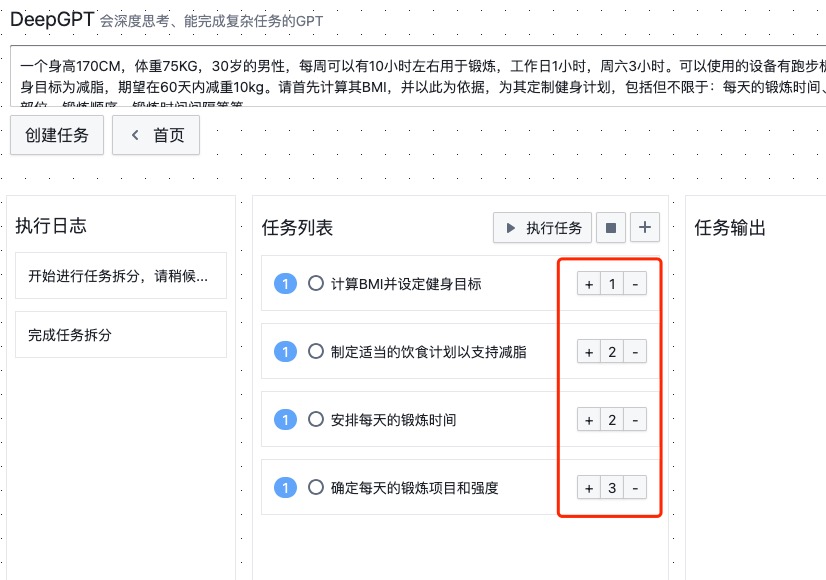826x580 pixels.
Task: Start execution with the 执行任务 button
Action: (x=542, y=228)
